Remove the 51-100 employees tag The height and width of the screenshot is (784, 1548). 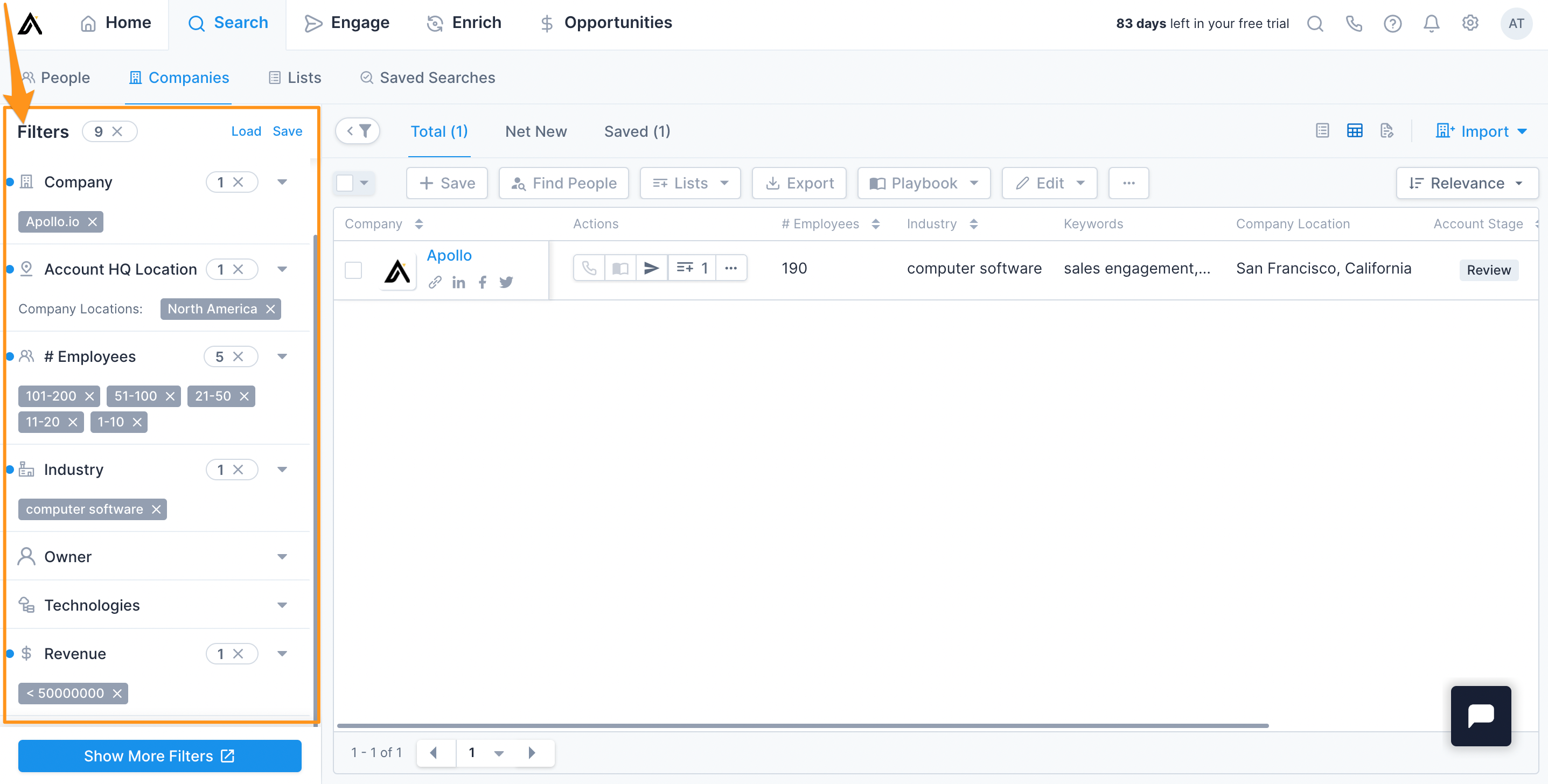(x=170, y=396)
